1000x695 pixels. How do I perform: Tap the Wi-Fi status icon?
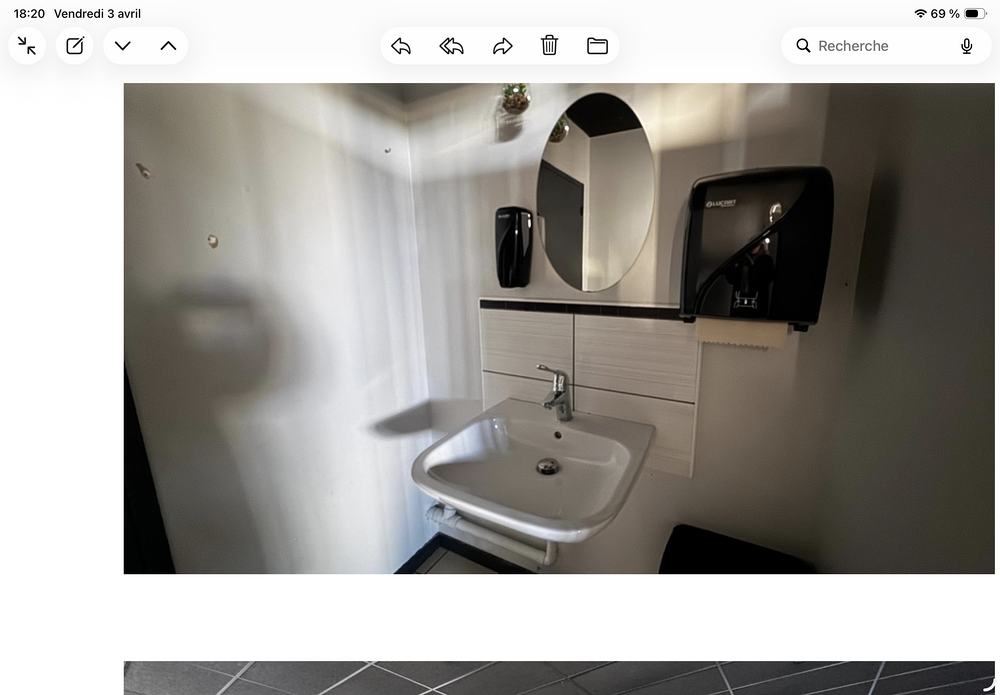point(920,13)
